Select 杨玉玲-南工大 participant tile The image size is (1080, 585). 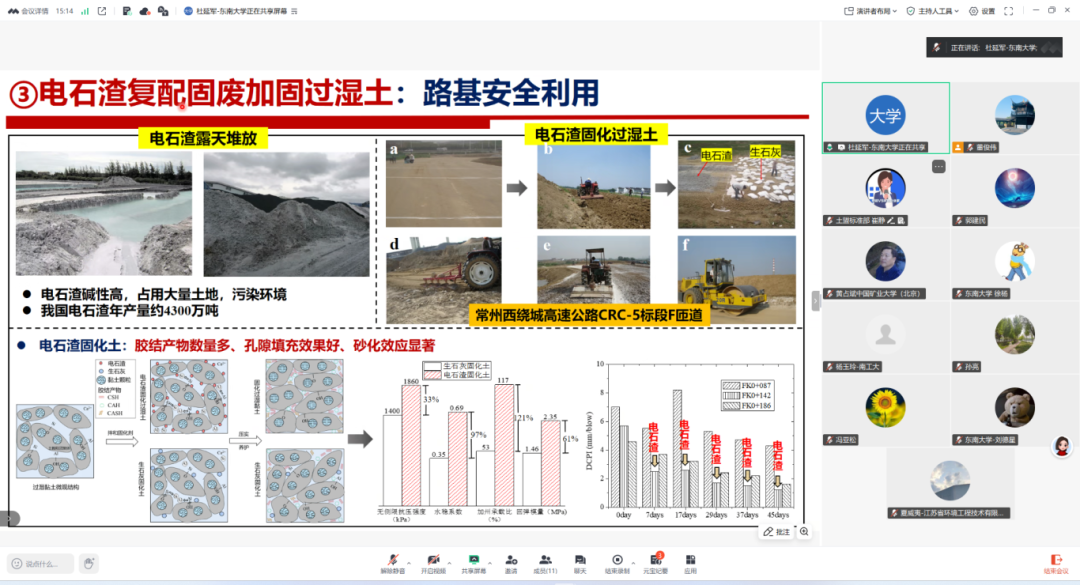(x=886, y=338)
